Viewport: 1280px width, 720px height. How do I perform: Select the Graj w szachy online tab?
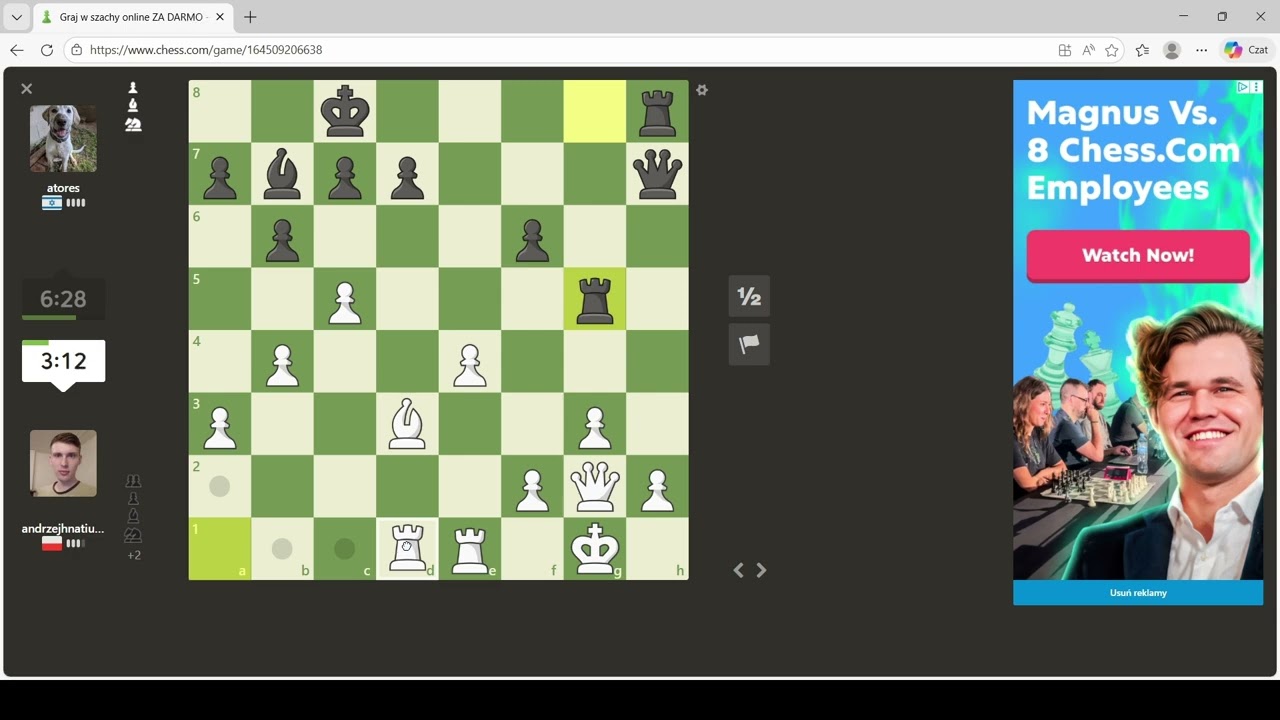(130, 17)
